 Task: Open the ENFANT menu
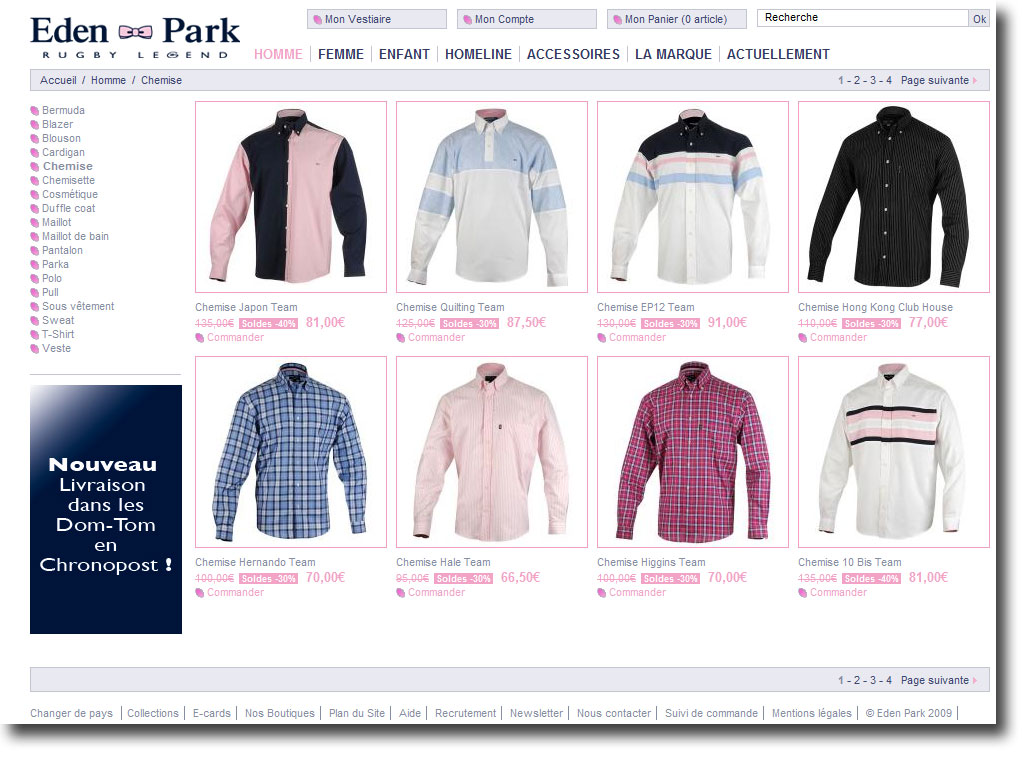[x=404, y=54]
